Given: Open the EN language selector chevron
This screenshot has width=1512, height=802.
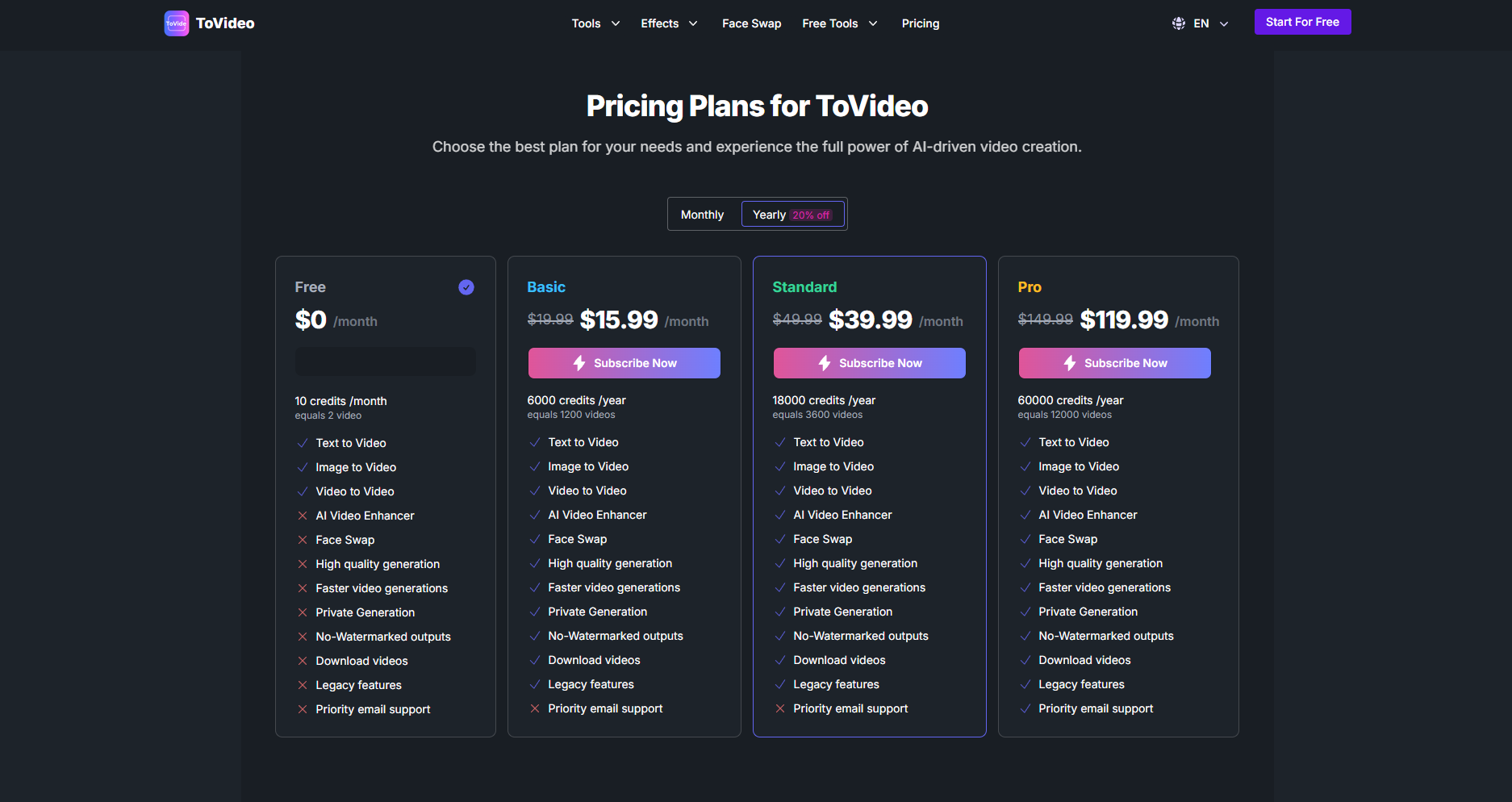Looking at the screenshot, I should pos(1224,24).
